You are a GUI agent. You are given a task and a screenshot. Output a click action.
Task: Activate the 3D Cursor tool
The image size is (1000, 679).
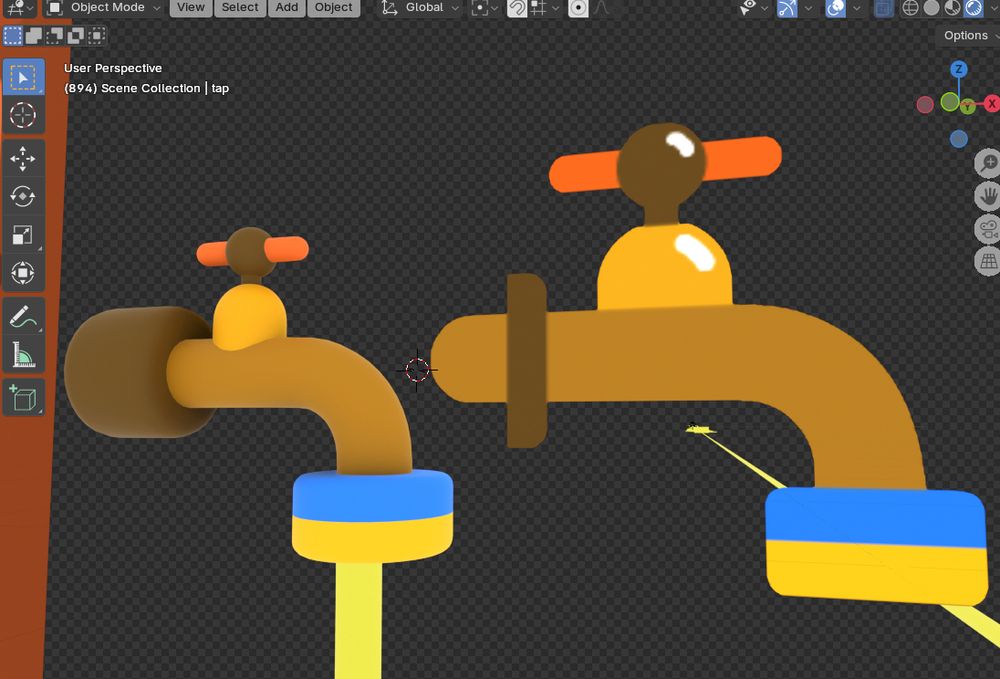23,115
